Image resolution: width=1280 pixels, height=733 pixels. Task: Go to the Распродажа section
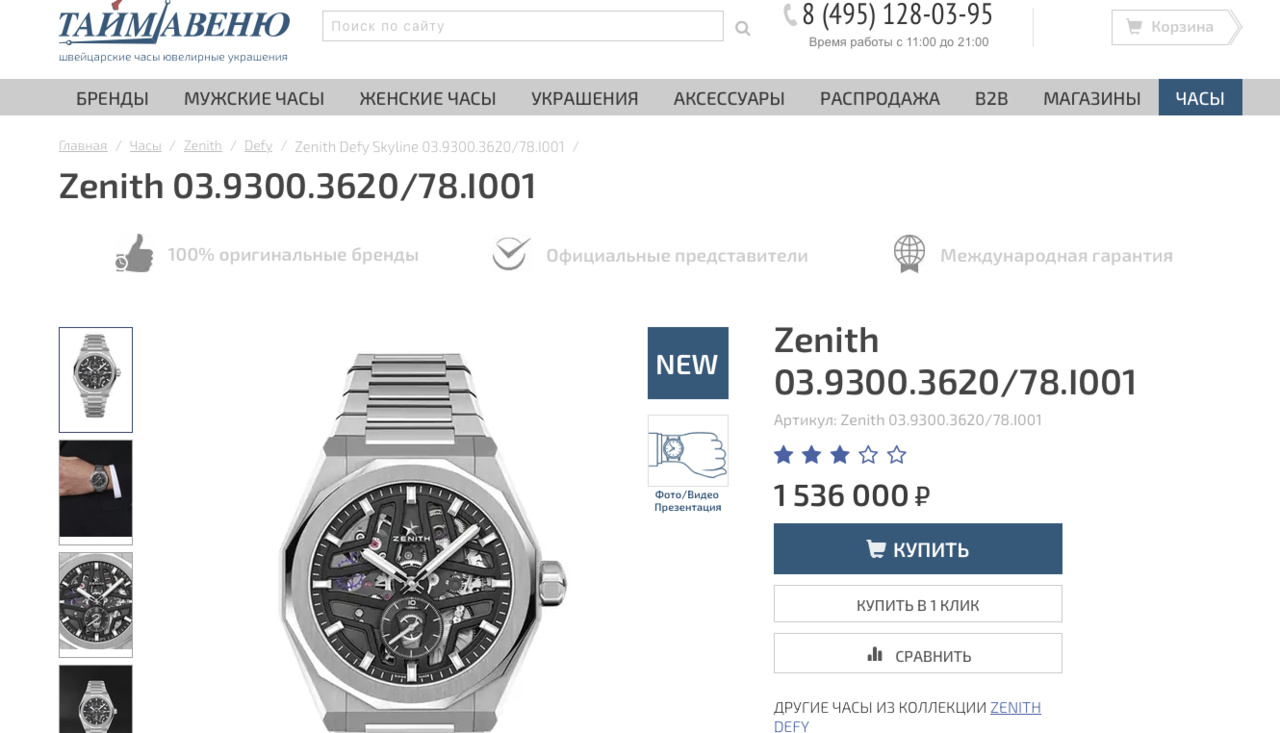[x=880, y=98]
